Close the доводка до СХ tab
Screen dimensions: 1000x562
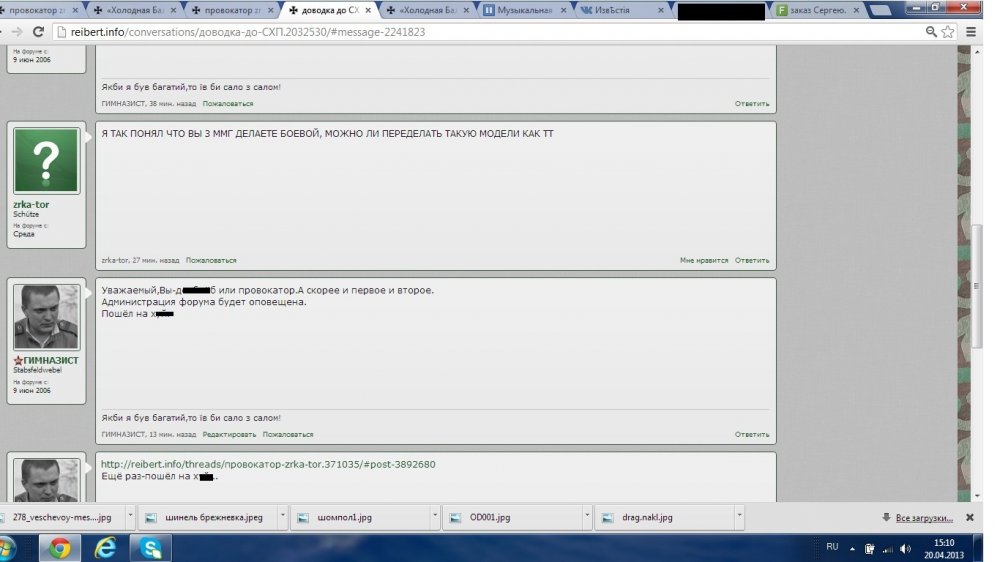(x=368, y=10)
